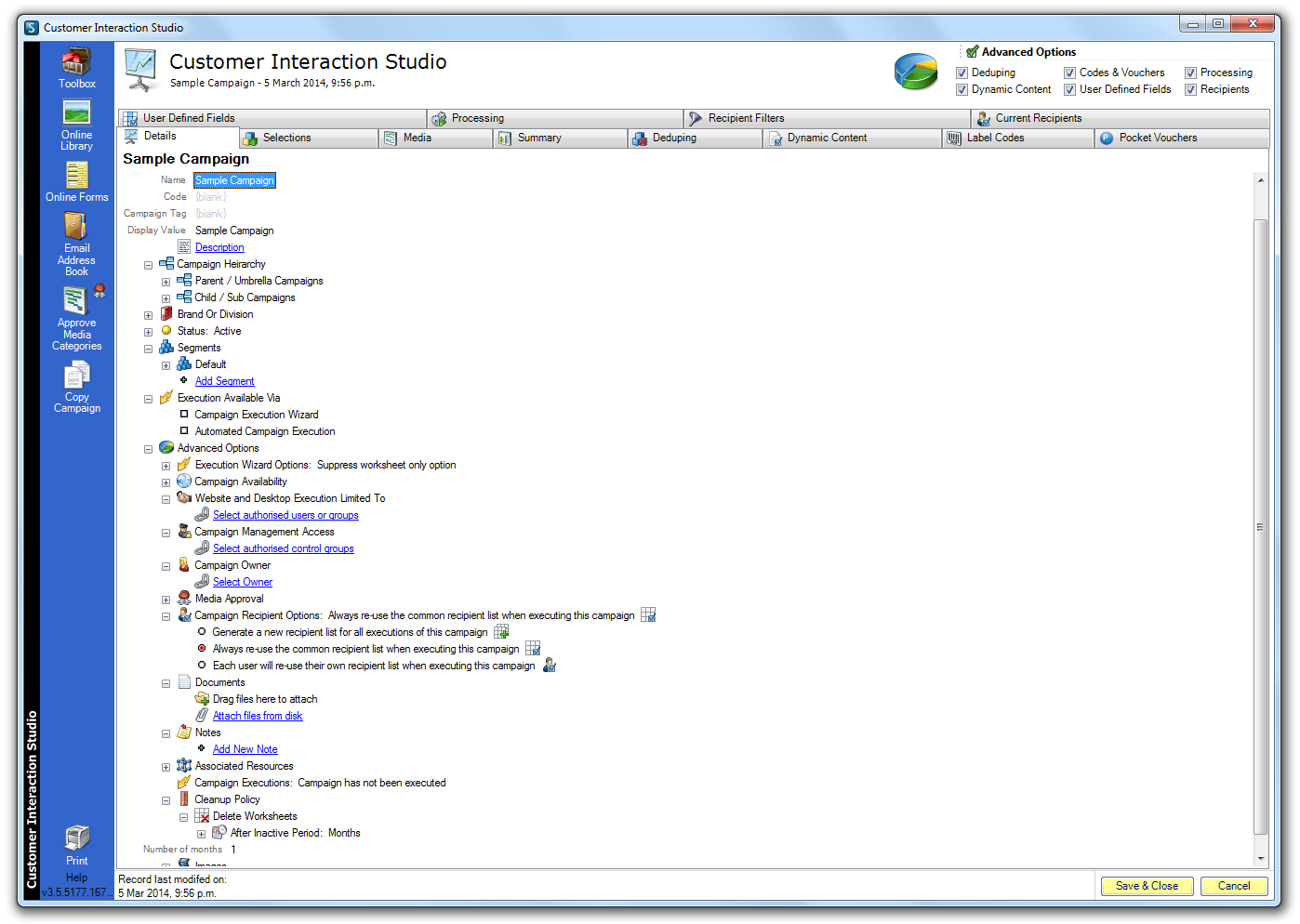Click the green plus icon beside Add New Note
1300x924 pixels.
coord(202,748)
